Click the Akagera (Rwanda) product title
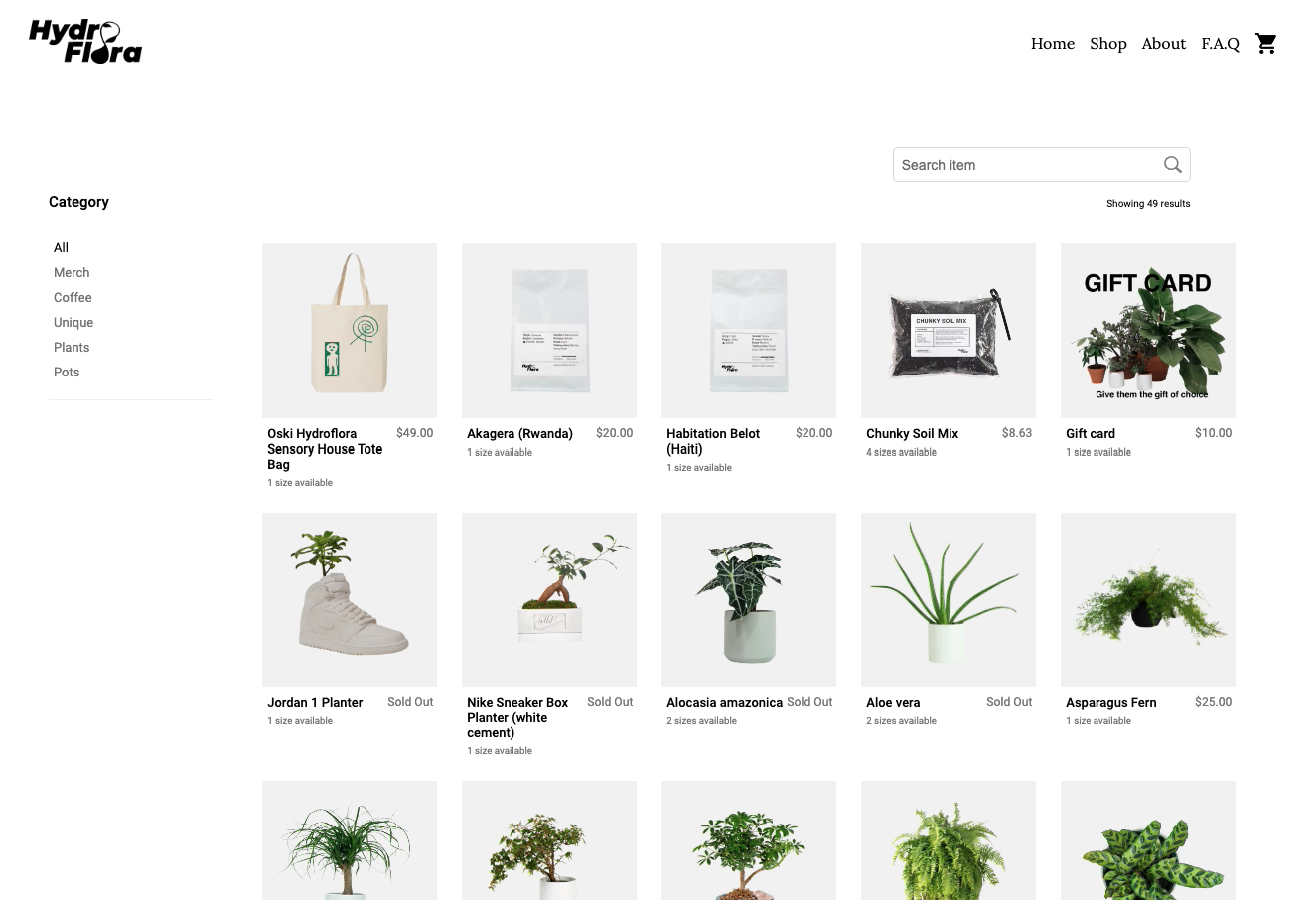Screen dimensions: 1316x900 (519, 434)
